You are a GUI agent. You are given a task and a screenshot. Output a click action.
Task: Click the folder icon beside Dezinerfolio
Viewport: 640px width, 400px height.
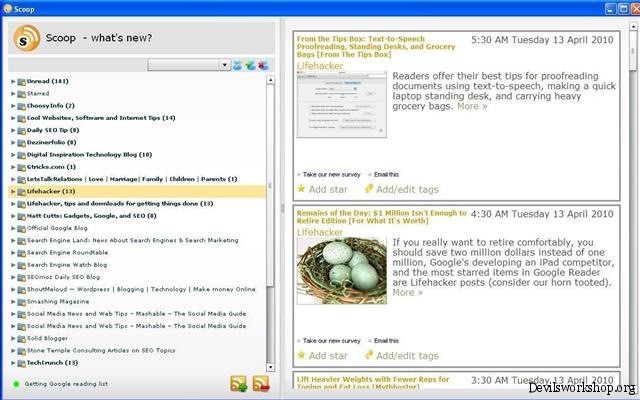pyautogui.click(x=22, y=143)
